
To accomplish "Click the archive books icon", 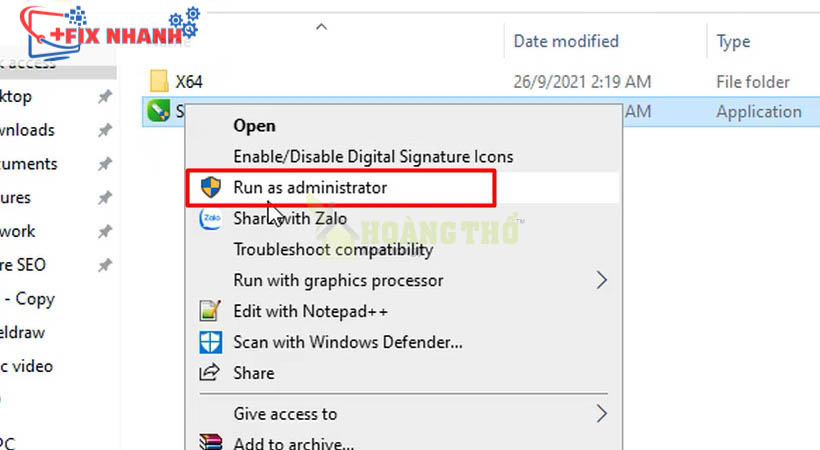I will pyautogui.click(x=211, y=441).
